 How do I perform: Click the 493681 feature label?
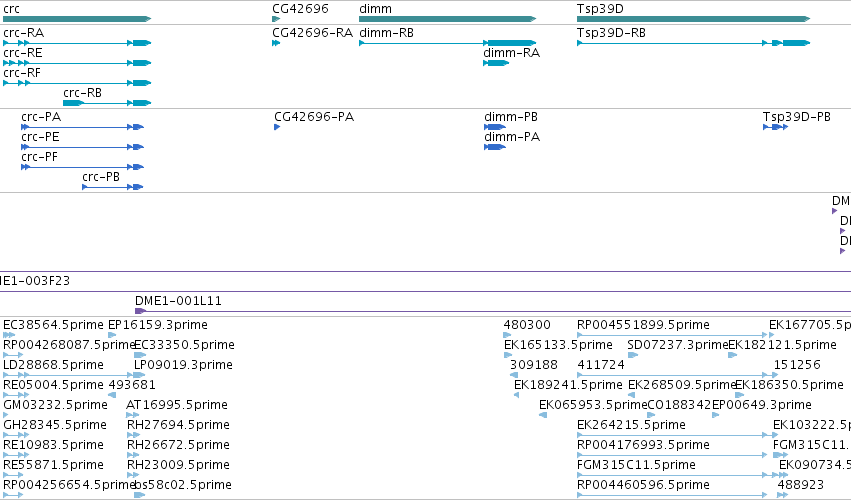click(132, 385)
